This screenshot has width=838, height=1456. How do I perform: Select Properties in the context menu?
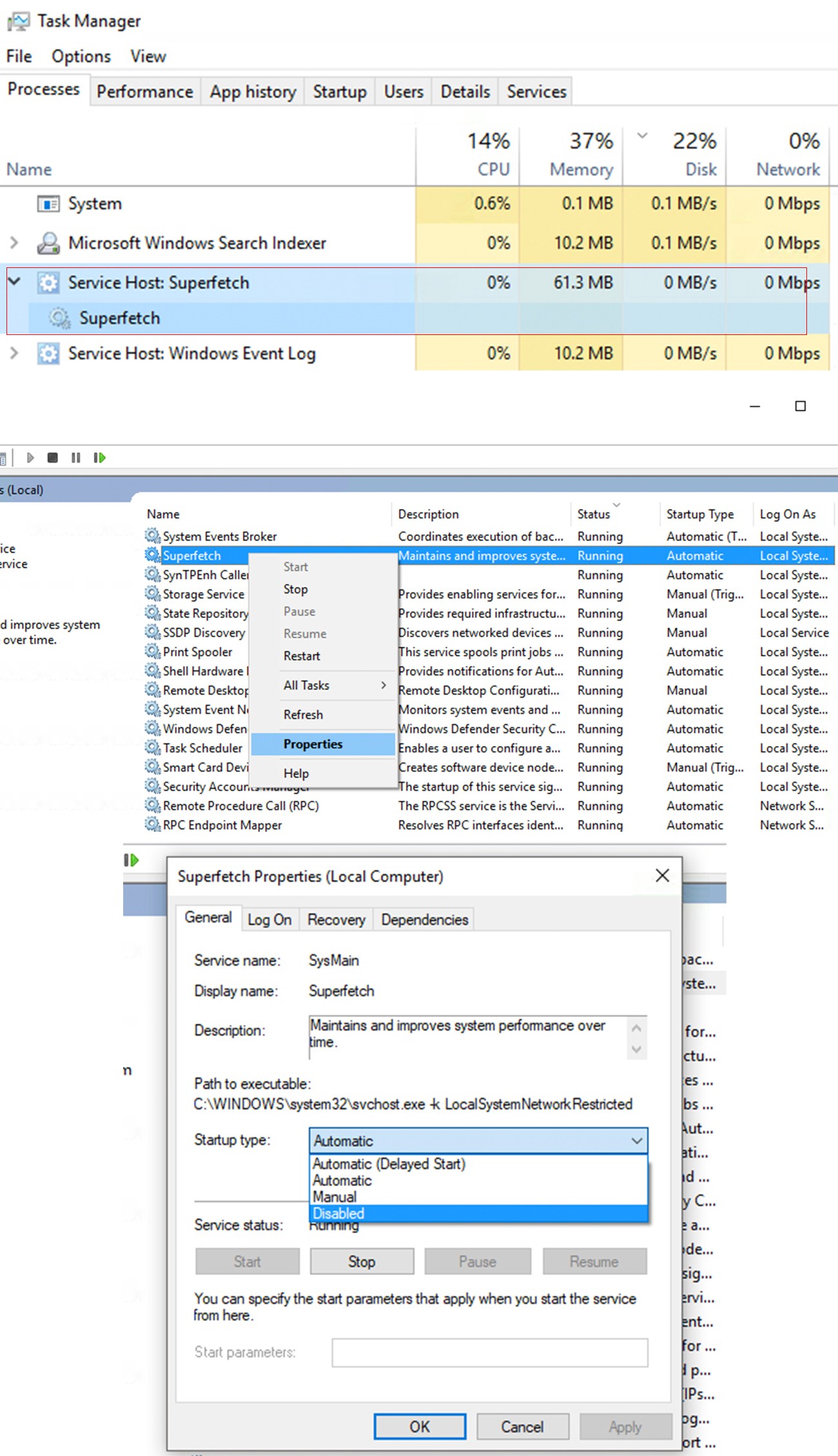click(x=322, y=744)
